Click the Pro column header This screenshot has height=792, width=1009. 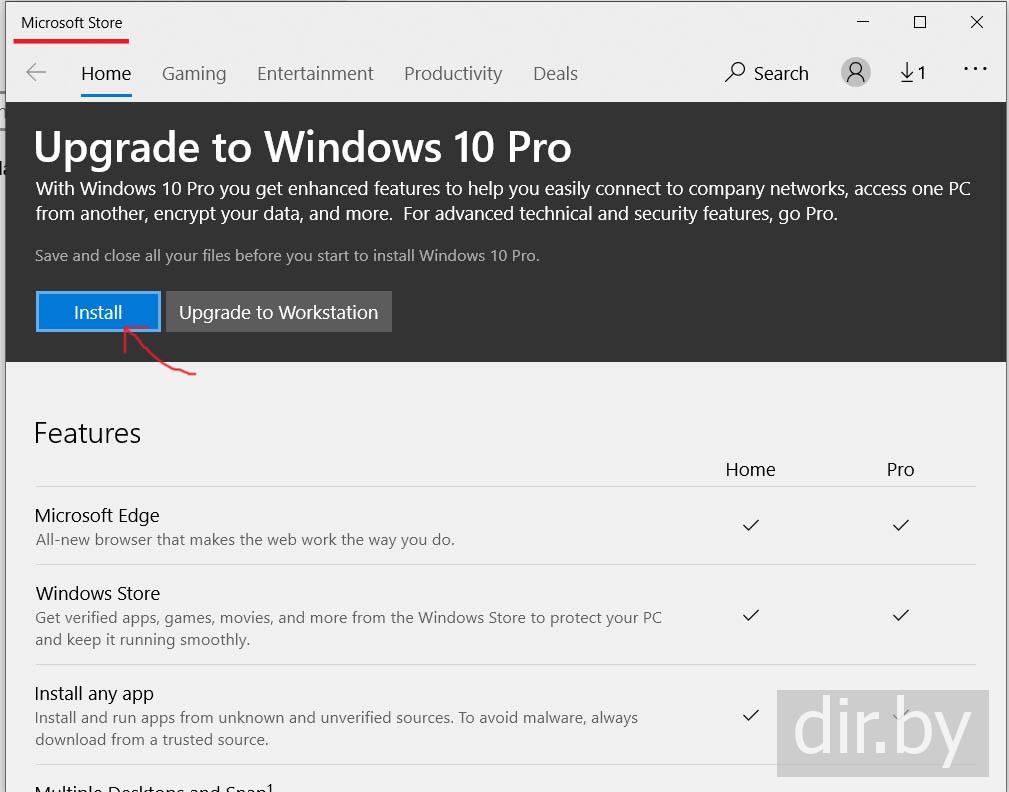900,470
